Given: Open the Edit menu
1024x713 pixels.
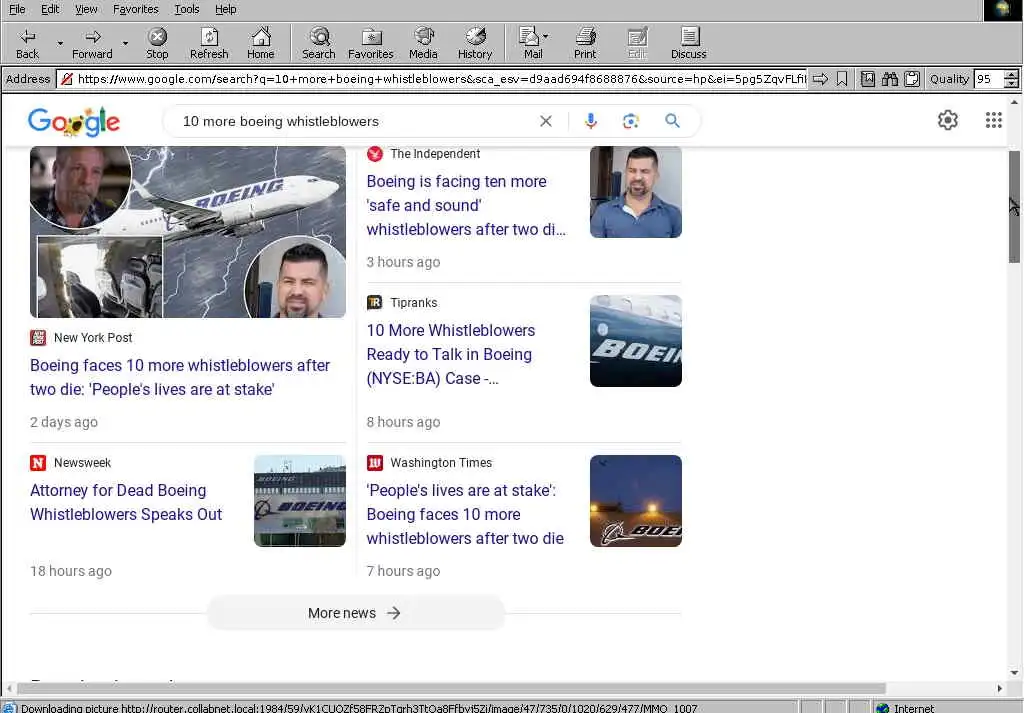Looking at the screenshot, I should pyautogui.click(x=50, y=9).
